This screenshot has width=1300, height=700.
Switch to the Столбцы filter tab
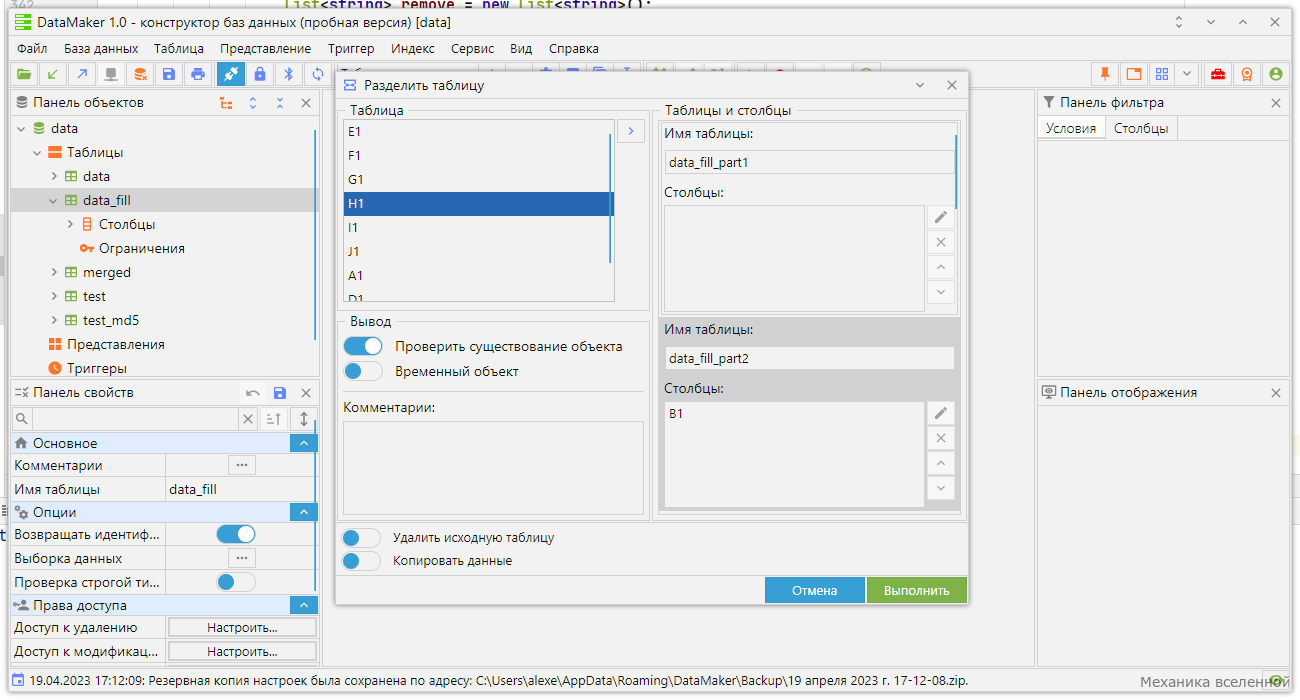pyautogui.click(x=1141, y=128)
